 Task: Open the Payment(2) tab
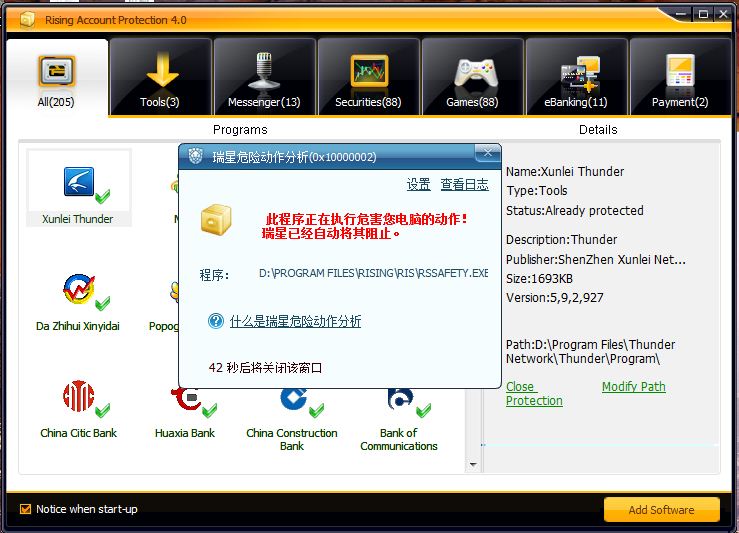tap(680, 78)
